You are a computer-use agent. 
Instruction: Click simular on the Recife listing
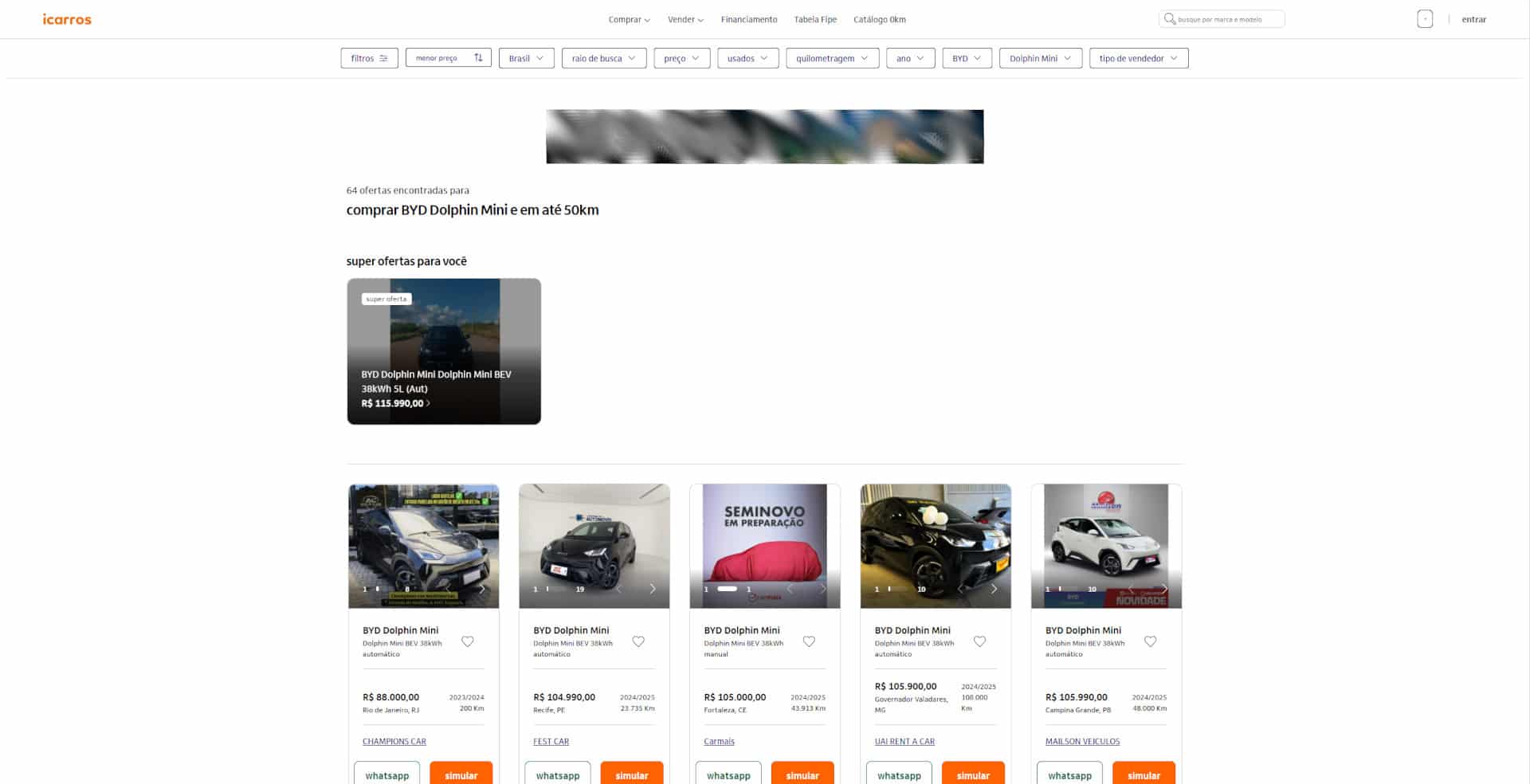(x=632, y=774)
